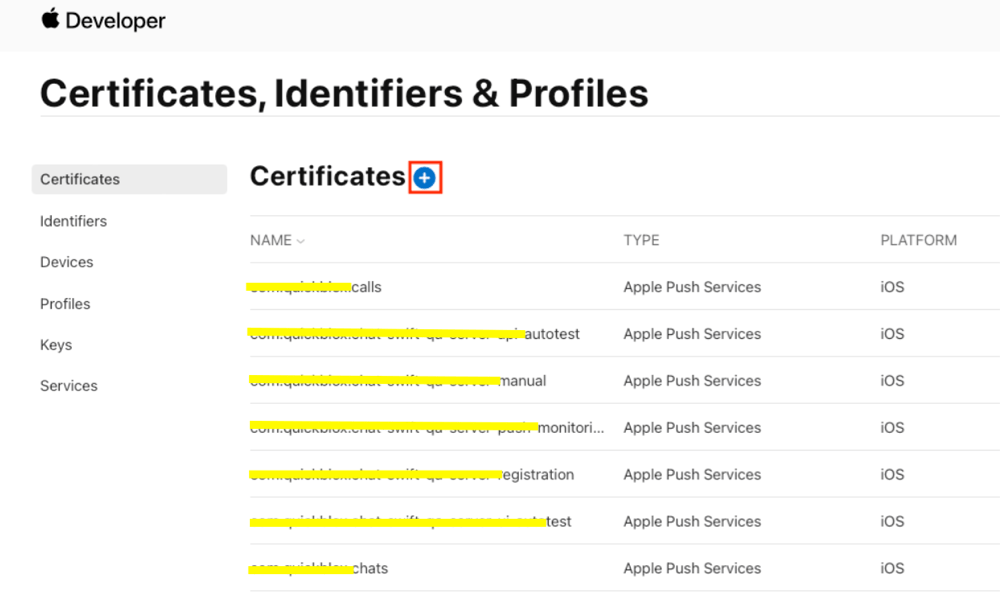Sort by the NAME column chevron
This screenshot has height=600, width=1000.
[300, 241]
